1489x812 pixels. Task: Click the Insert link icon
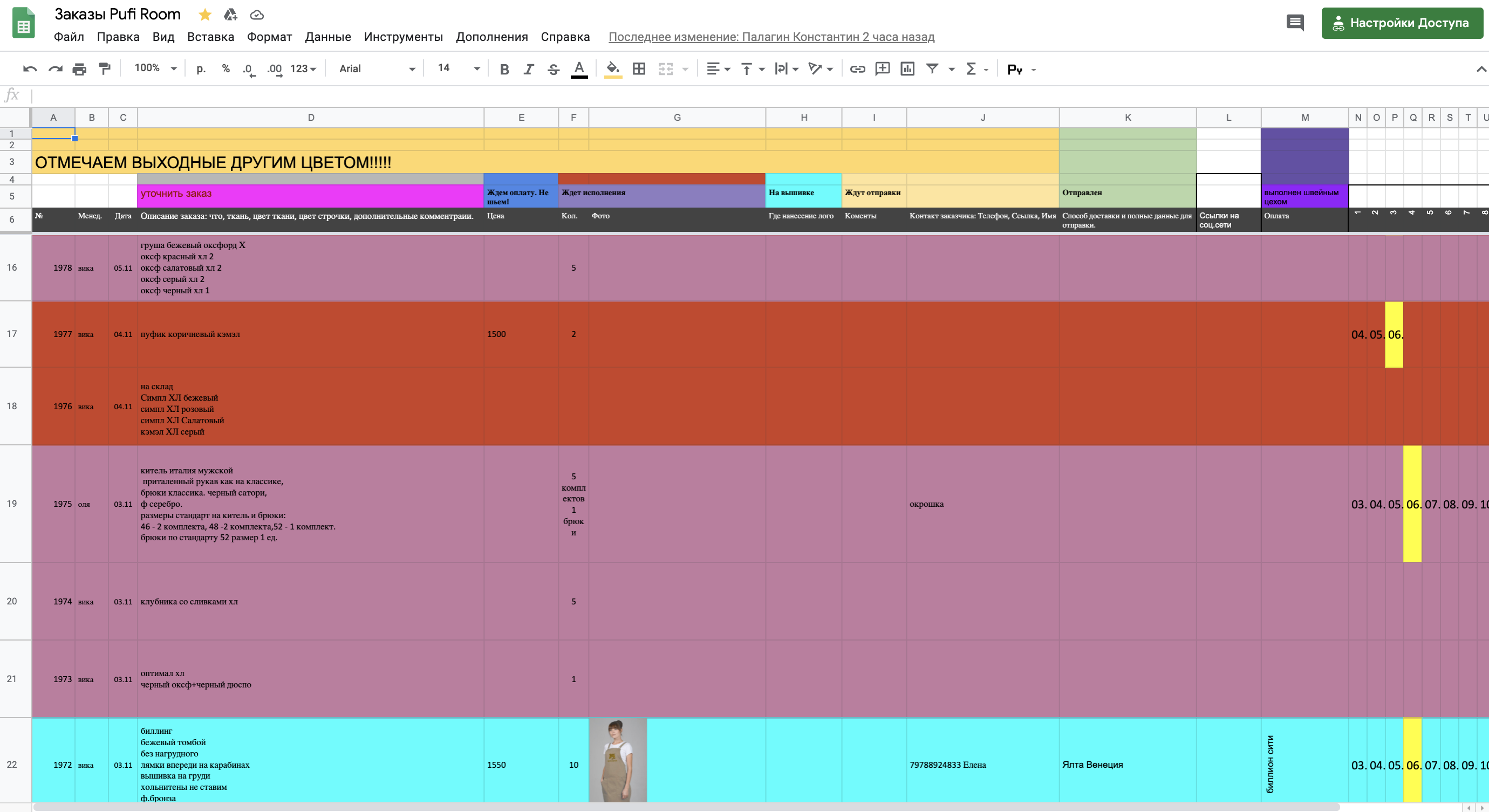tap(857, 68)
